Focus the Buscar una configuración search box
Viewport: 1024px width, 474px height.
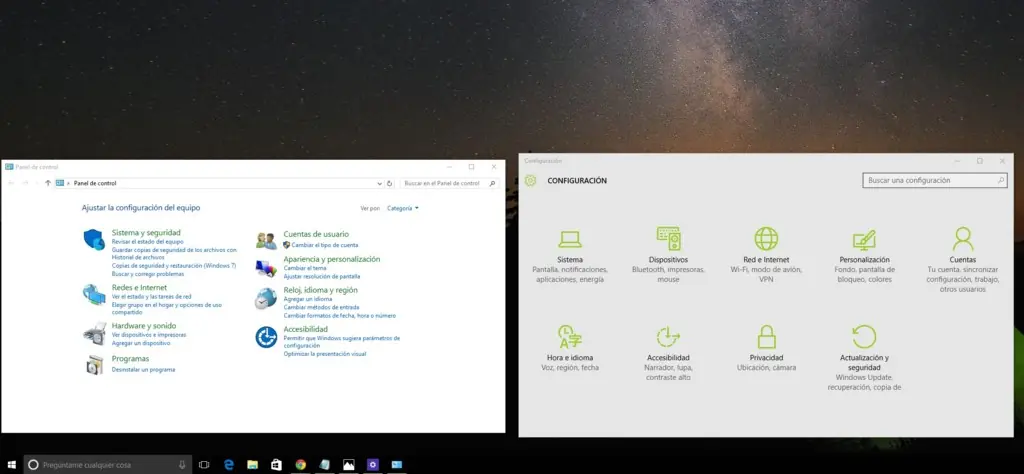[935, 180]
